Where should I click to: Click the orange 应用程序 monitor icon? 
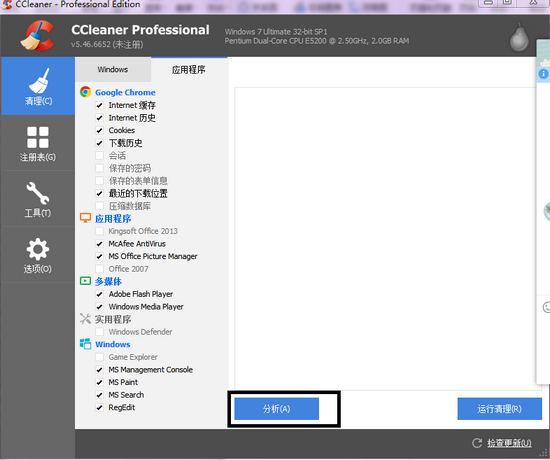coord(85,218)
